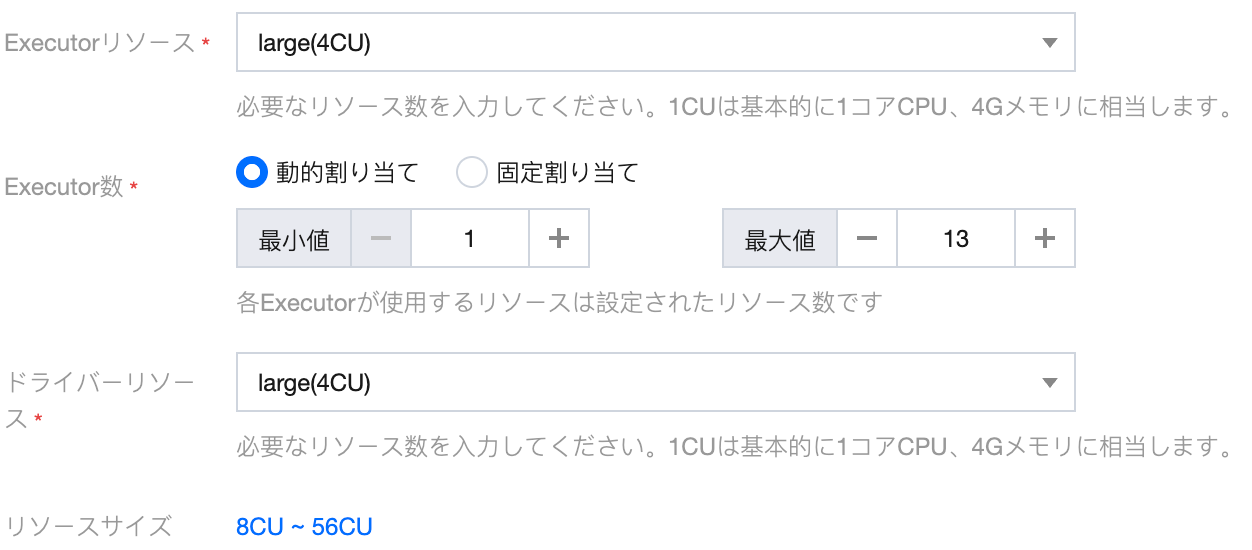The image size is (1252, 550).
Task: Click the Executor数 field label
Action: [64, 187]
